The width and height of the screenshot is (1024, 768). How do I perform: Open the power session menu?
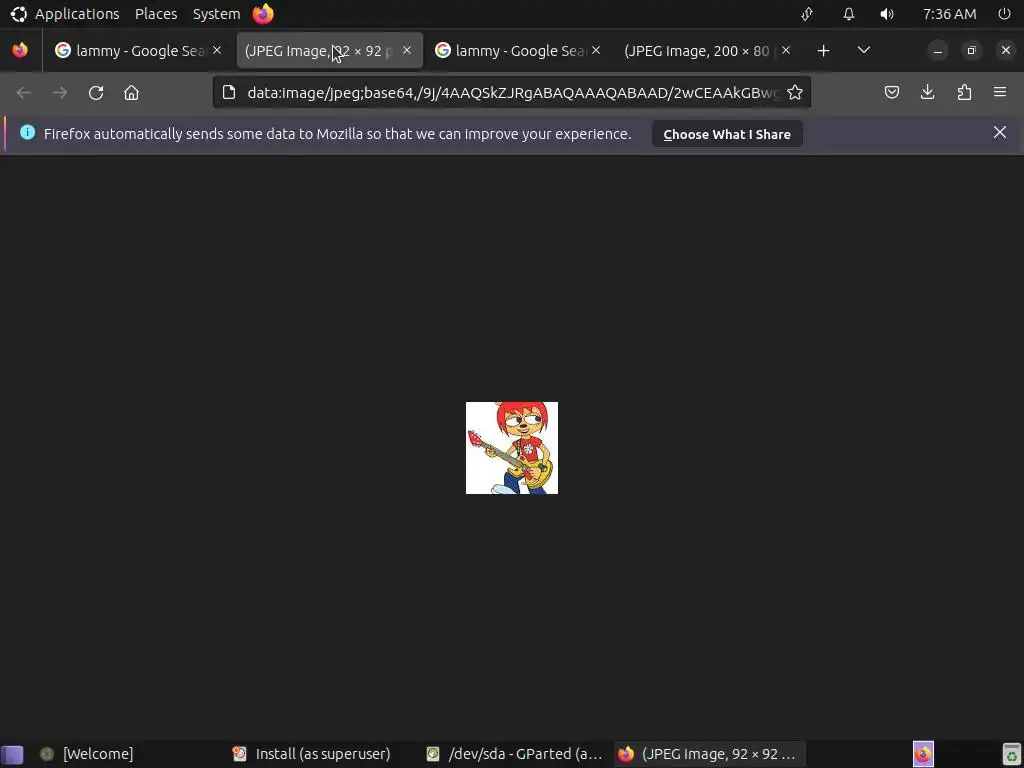[x=1004, y=14]
